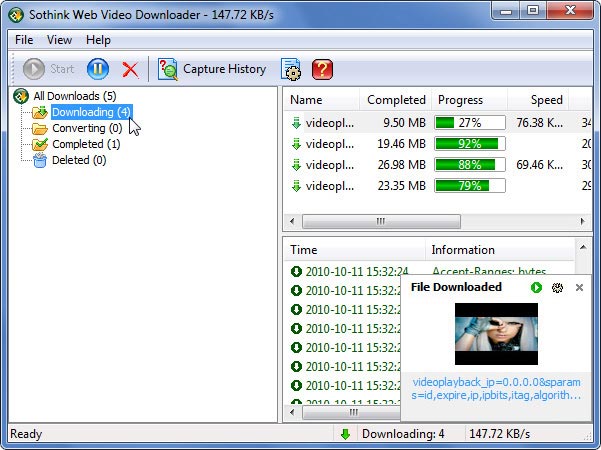Click download list horizontal scrollbar thumb
Screen dimensions: 601x450
(x=381, y=221)
